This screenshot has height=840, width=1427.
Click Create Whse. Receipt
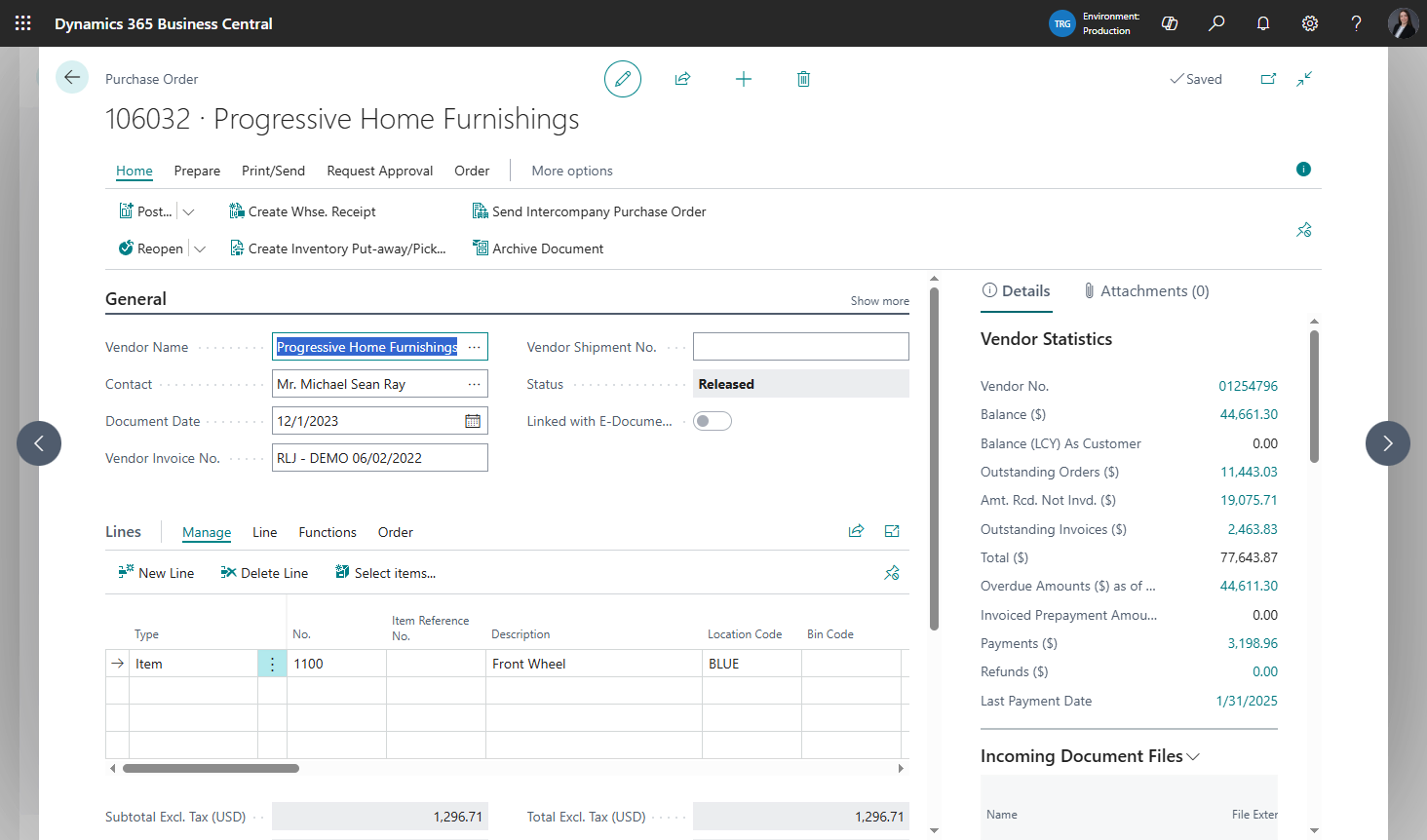pyautogui.click(x=302, y=211)
